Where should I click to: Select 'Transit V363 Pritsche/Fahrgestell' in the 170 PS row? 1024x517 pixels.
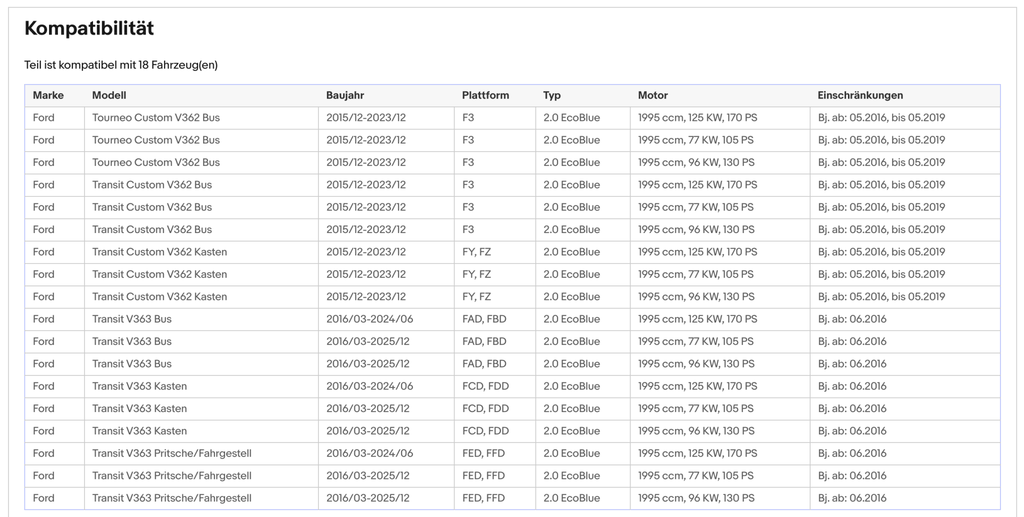coord(172,453)
